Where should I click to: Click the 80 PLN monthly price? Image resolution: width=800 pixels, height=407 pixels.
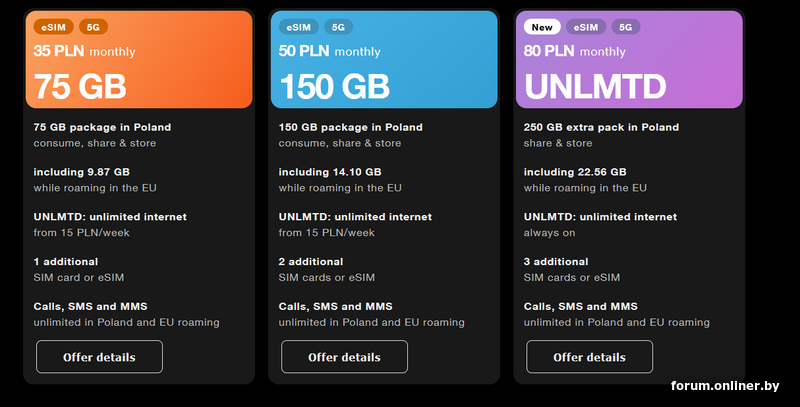coord(574,51)
